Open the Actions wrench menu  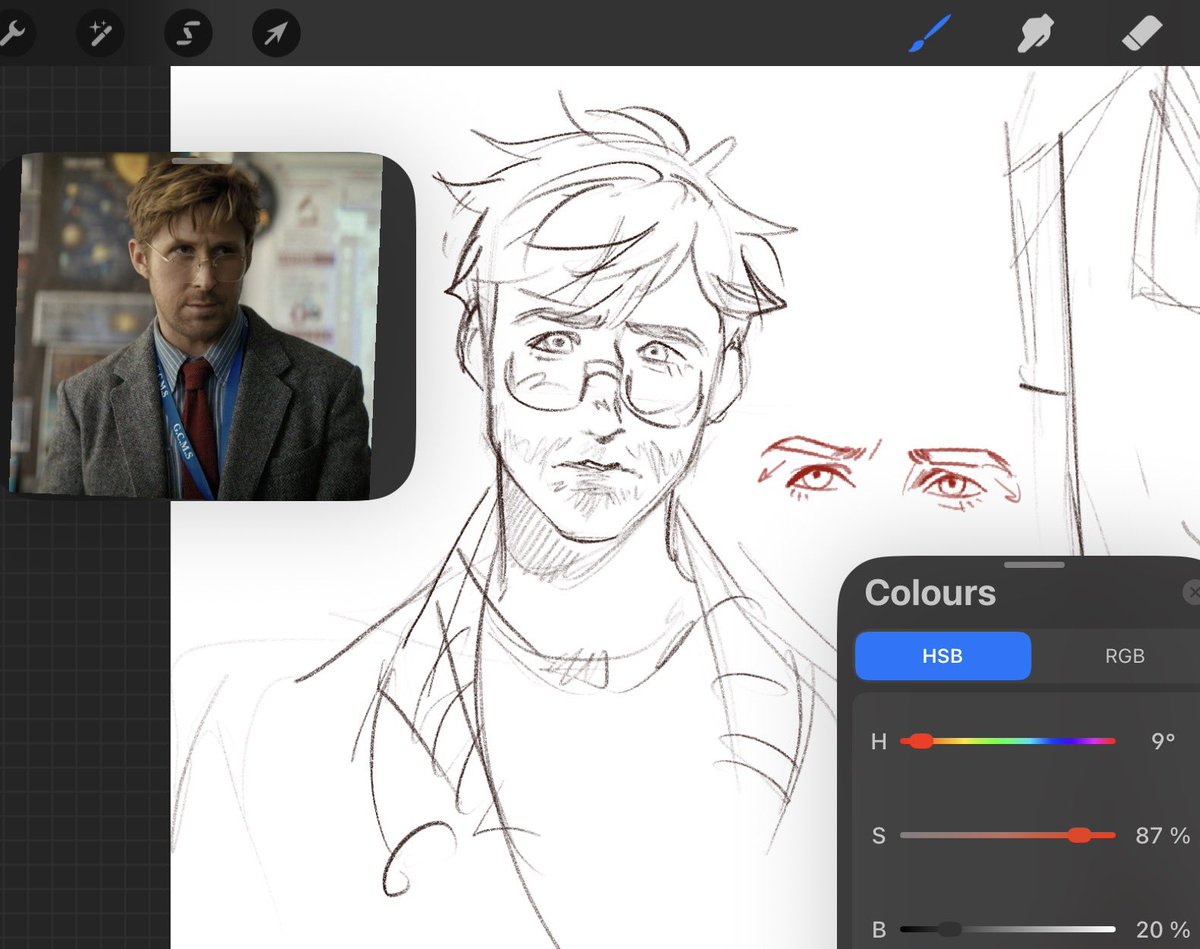(x=12, y=35)
